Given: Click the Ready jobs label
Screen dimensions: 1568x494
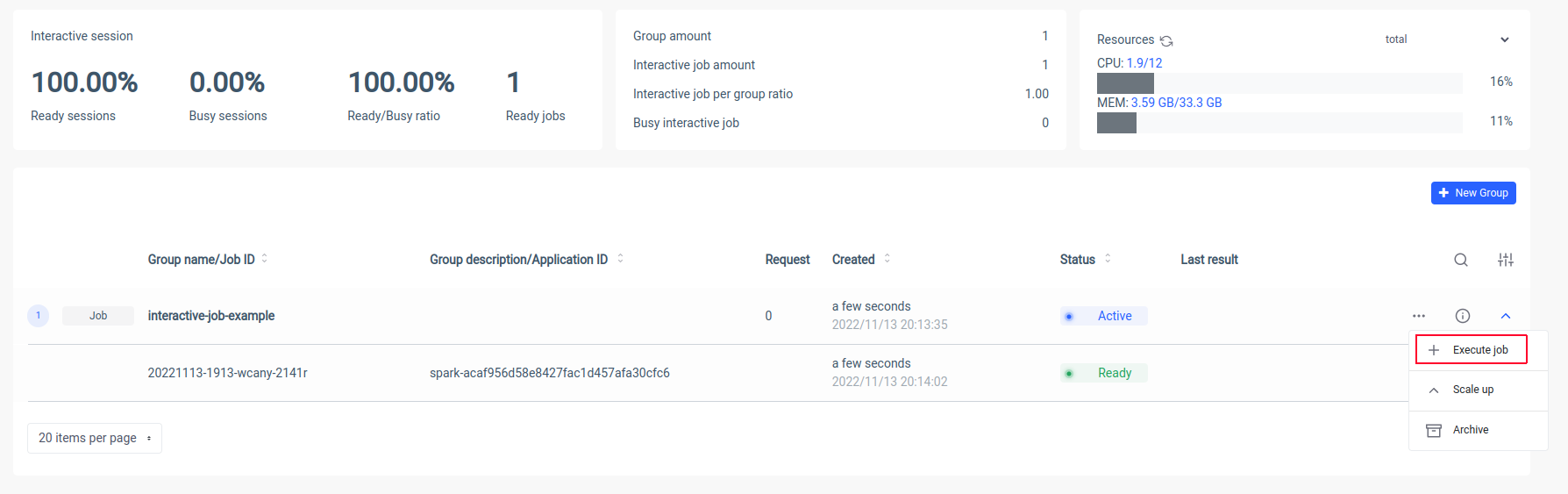Looking at the screenshot, I should [536, 116].
